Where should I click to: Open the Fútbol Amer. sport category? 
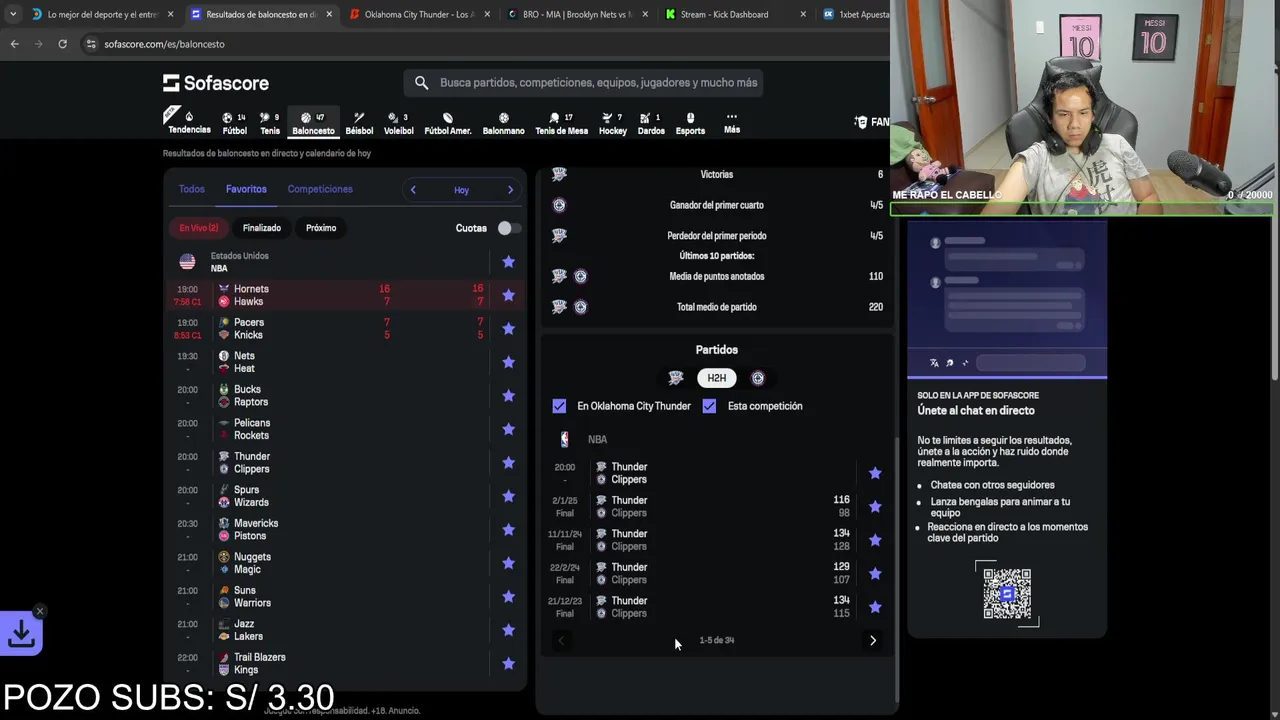tap(447, 123)
